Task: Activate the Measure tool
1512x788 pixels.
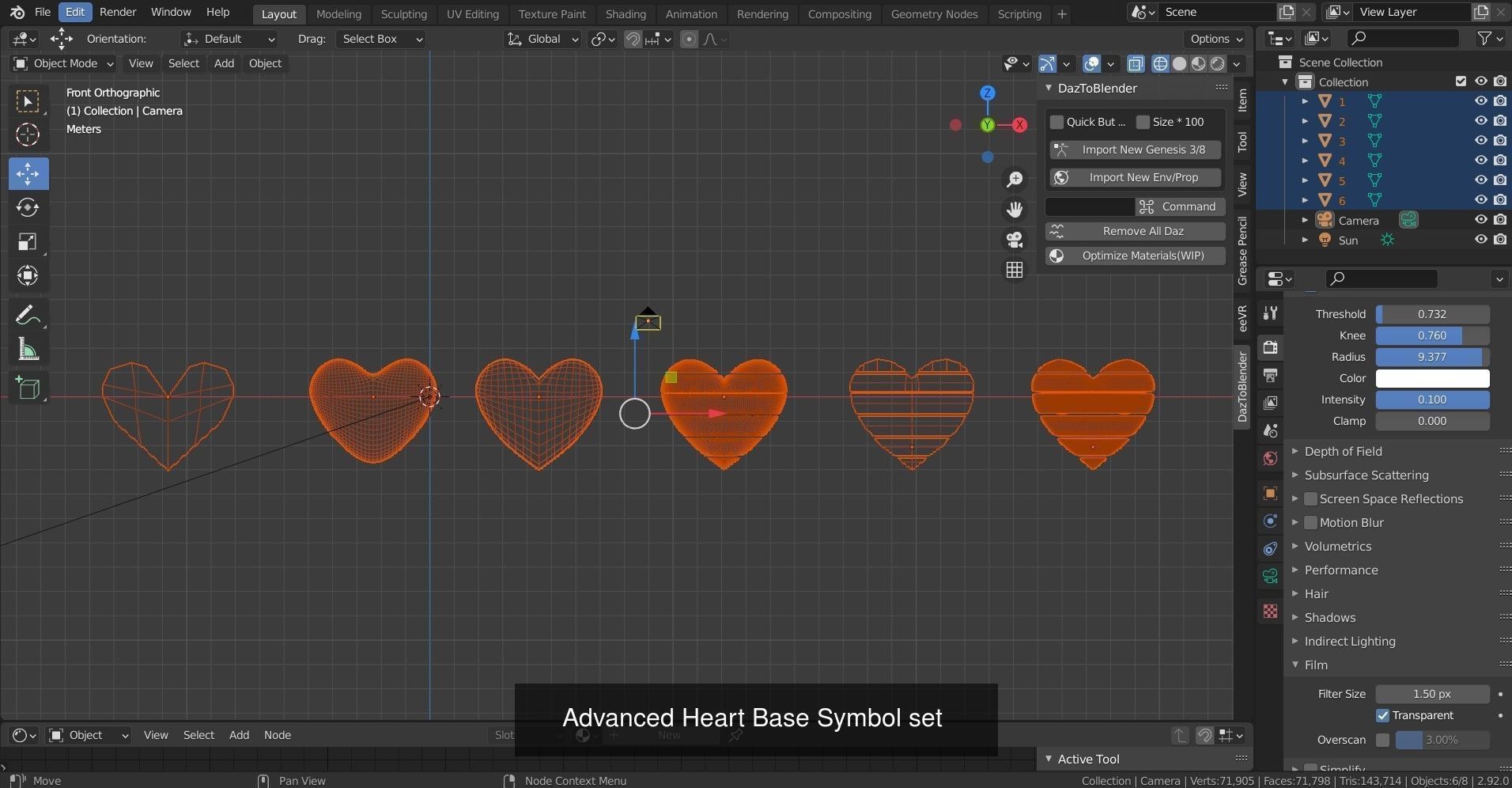Action: click(x=28, y=349)
